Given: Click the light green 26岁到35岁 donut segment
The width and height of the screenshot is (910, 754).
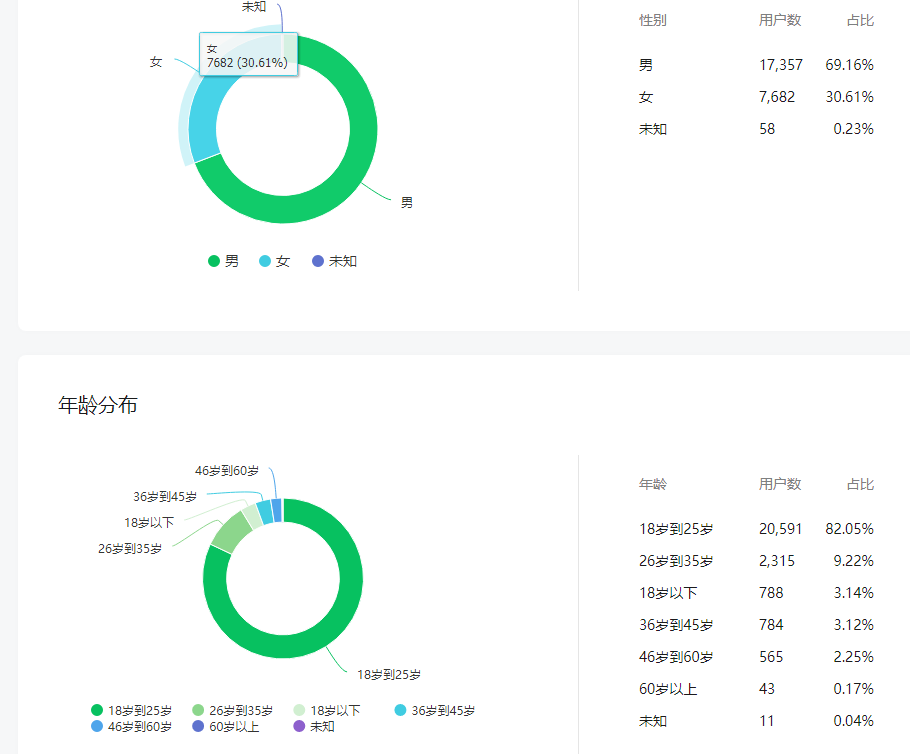Looking at the screenshot, I should [232, 532].
